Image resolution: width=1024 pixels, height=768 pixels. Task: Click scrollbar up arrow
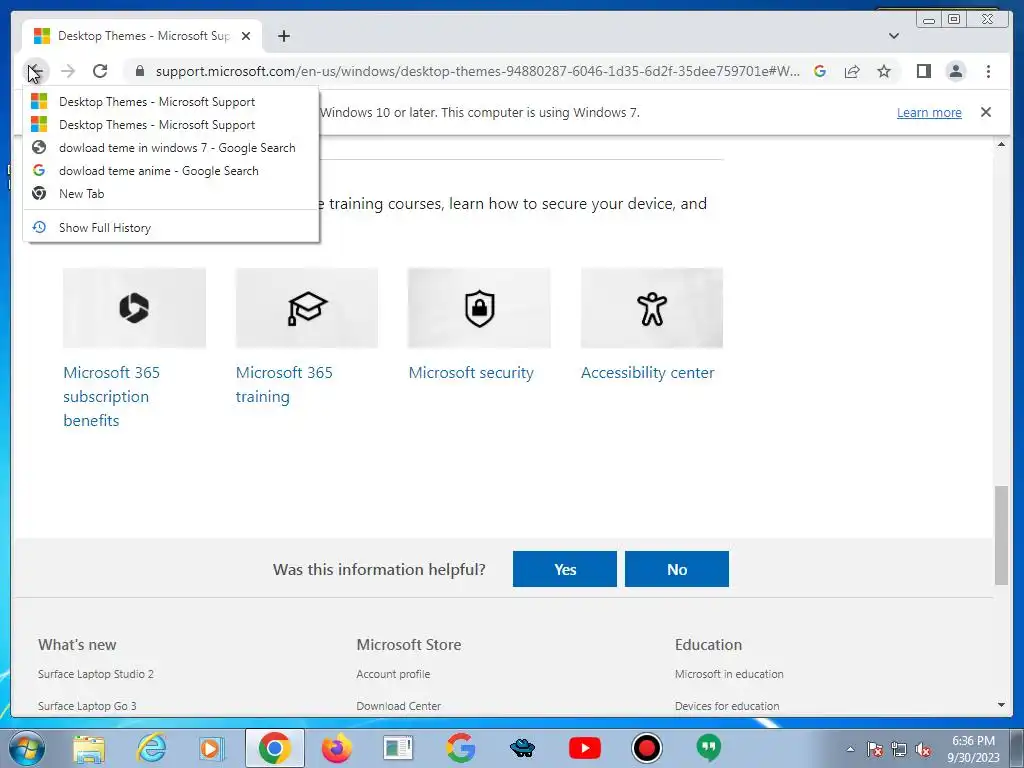[1001, 144]
